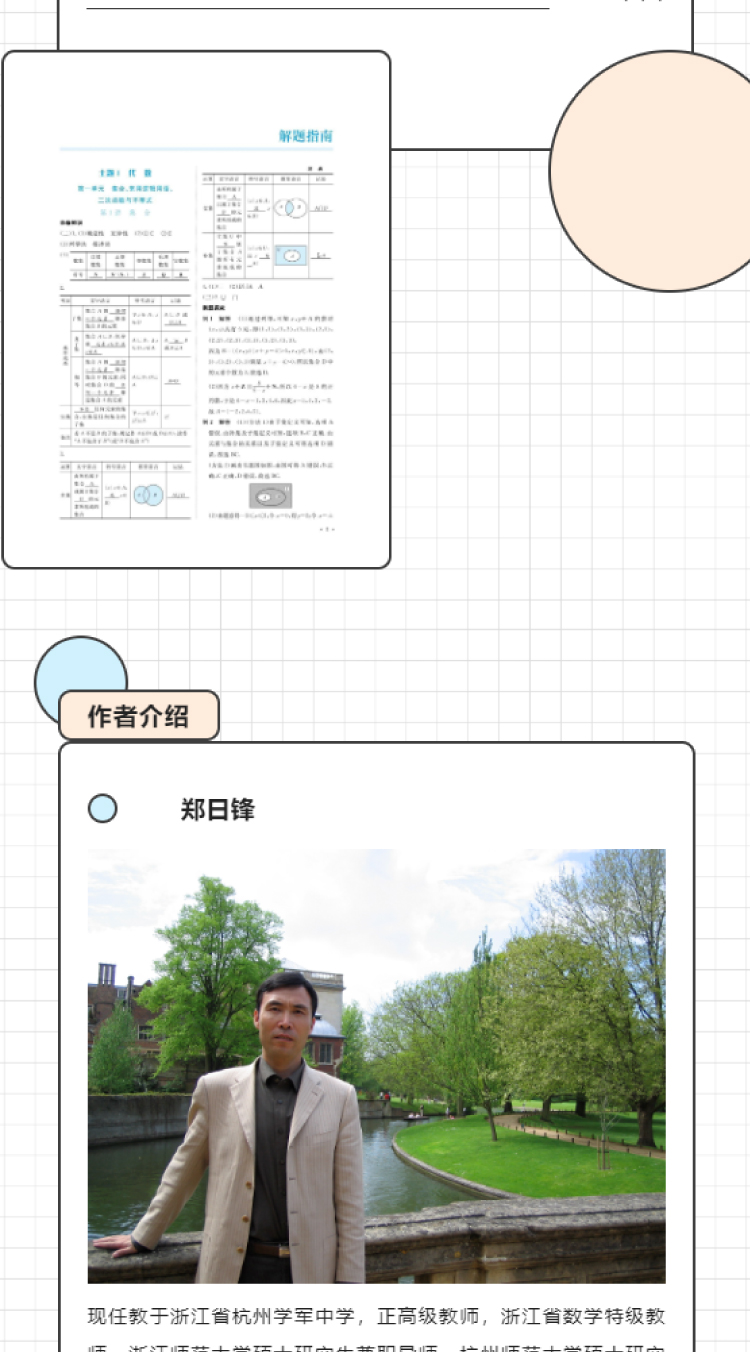This screenshot has width=750, height=1352.
Task: Select the author name 郑日锋
Action: [x=218, y=809]
